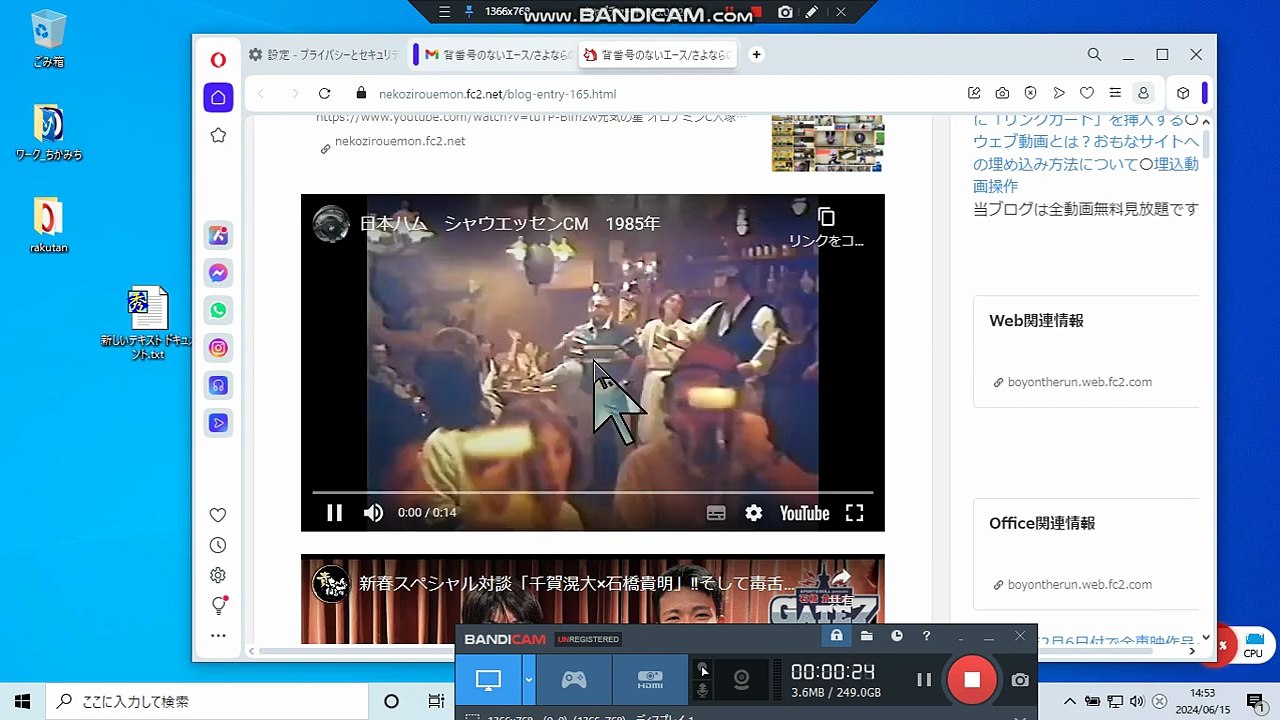
Task: Add page to bookmarks heart in address bar
Action: pos(1087,94)
